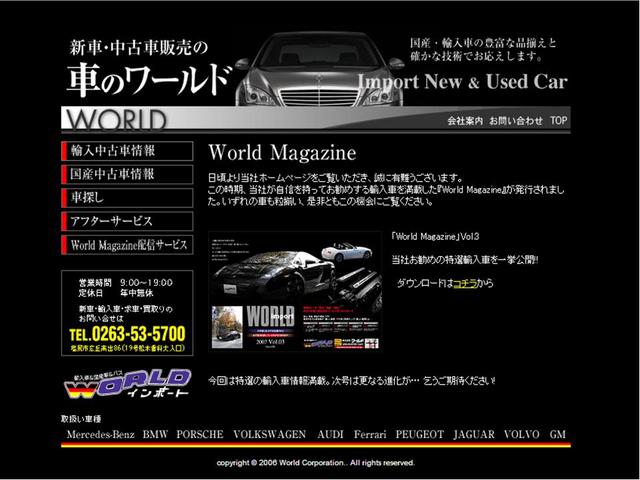Viewport: 640px width, 480px height.
Task: Click the World Magazine page heading
Action: (x=282, y=153)
